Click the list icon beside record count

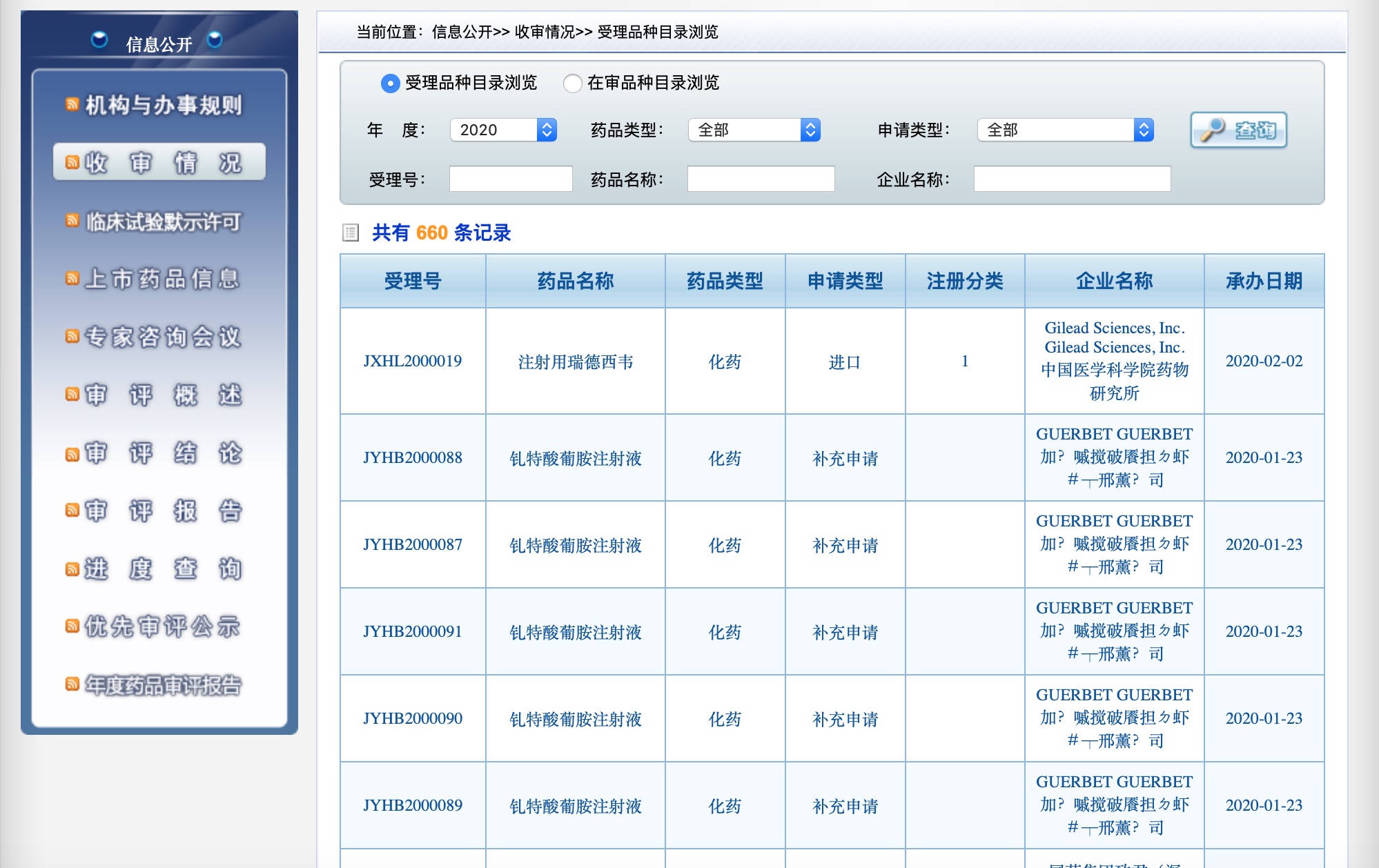point(351,233)
